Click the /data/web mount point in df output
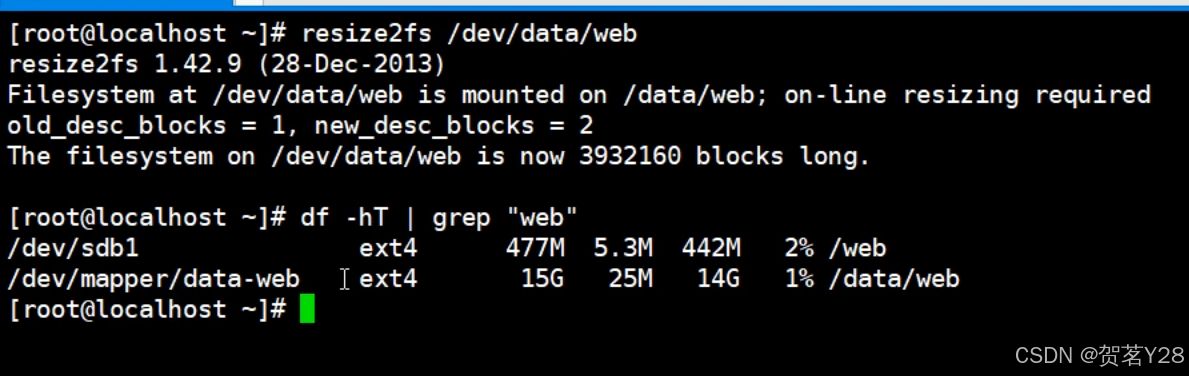 [894, 279]
